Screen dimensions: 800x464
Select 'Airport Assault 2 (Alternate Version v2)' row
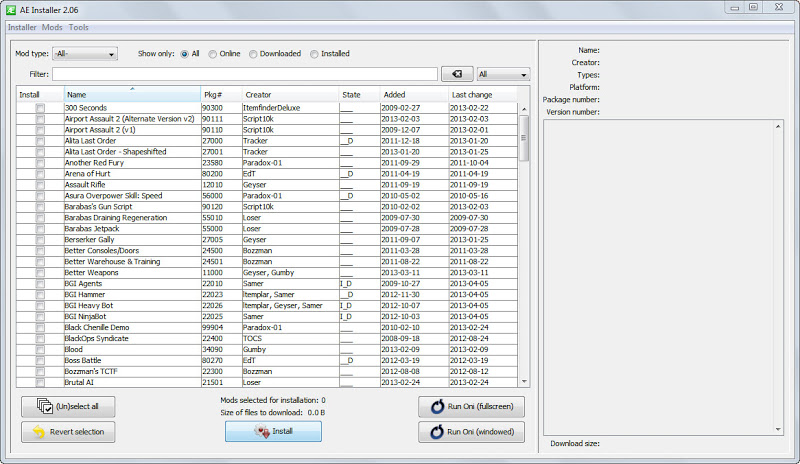(x=267, y=119)
